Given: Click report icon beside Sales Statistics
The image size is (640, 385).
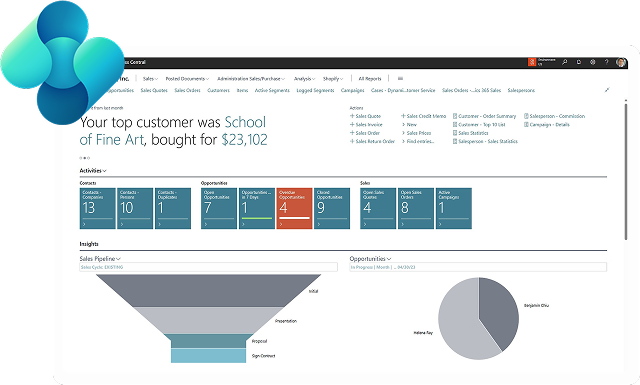Looking at the screenshot, I should (455, 133).
